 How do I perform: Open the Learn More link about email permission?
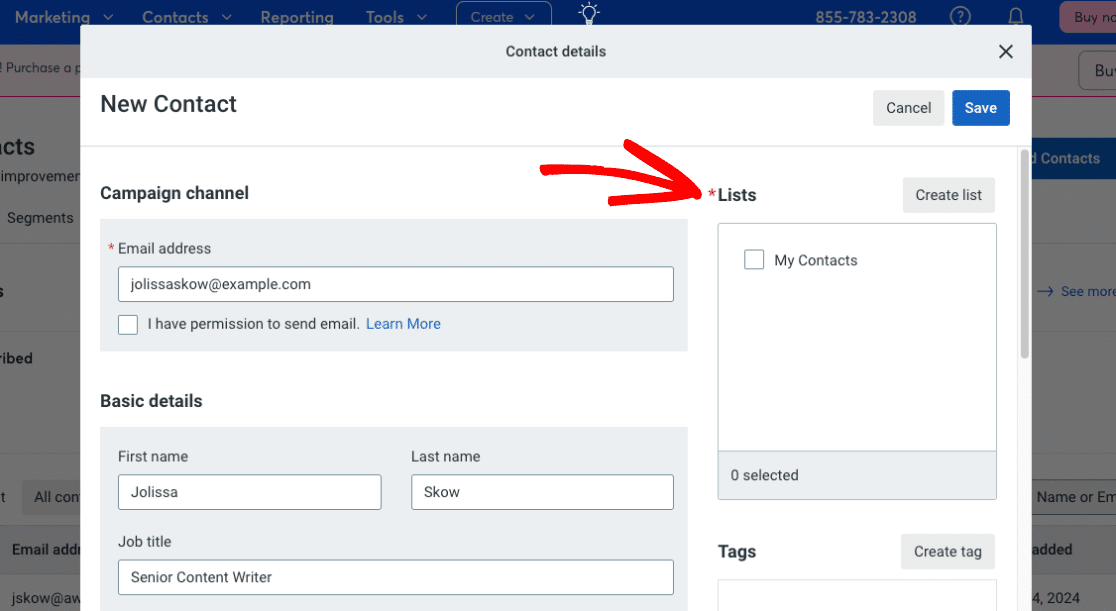click(x=403, y=323)
